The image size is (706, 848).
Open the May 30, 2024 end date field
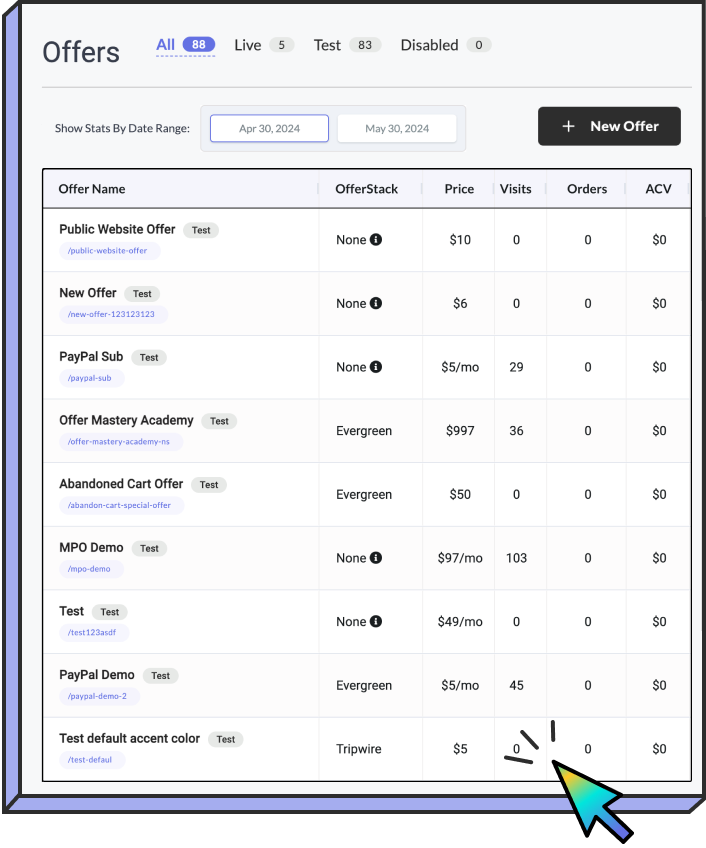coord(397,129)
